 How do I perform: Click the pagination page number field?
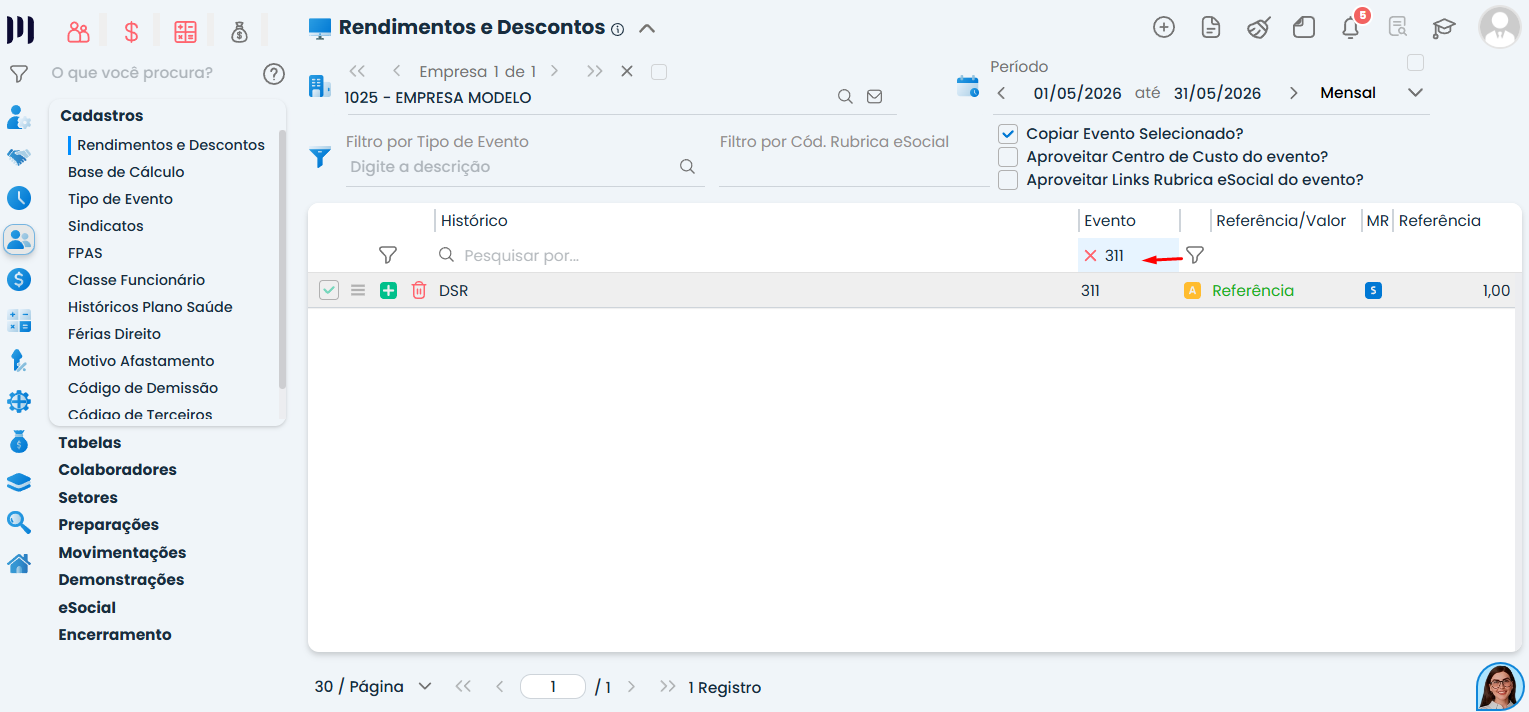[552, 687]
